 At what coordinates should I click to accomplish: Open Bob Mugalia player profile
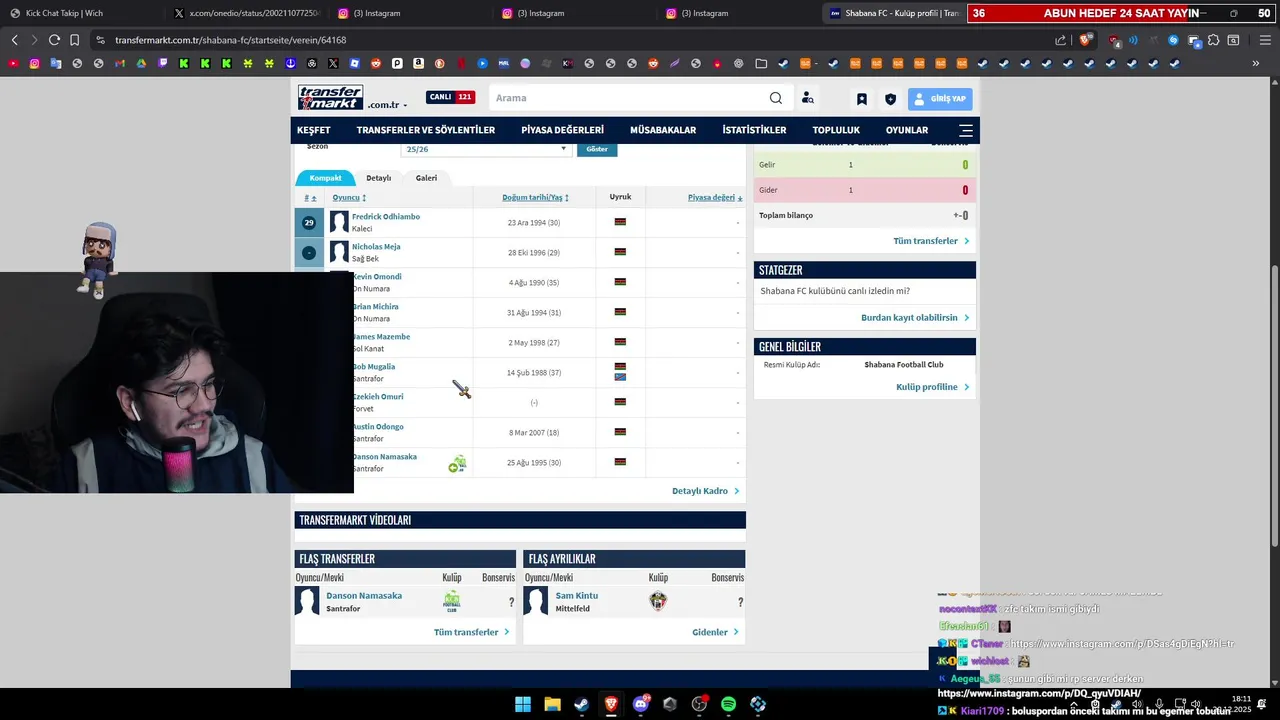click(375, 366)
